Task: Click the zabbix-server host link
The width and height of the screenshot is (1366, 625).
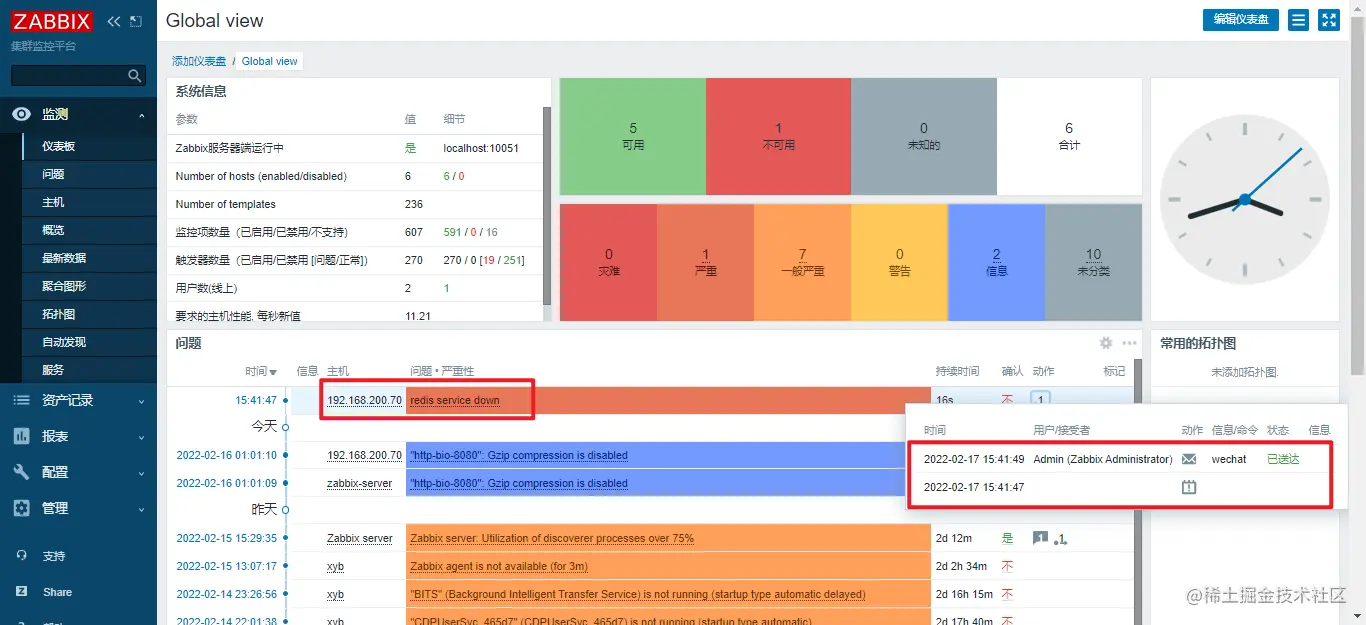Action: click(x=360, y=483)
